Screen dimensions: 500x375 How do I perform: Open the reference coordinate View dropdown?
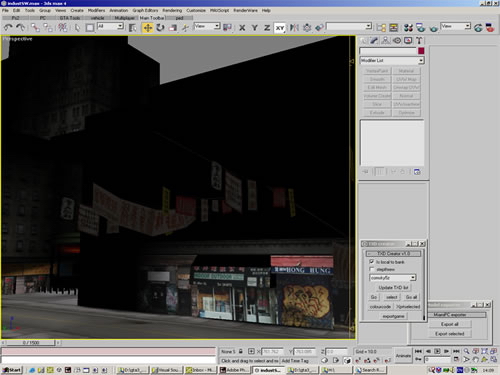207,26
